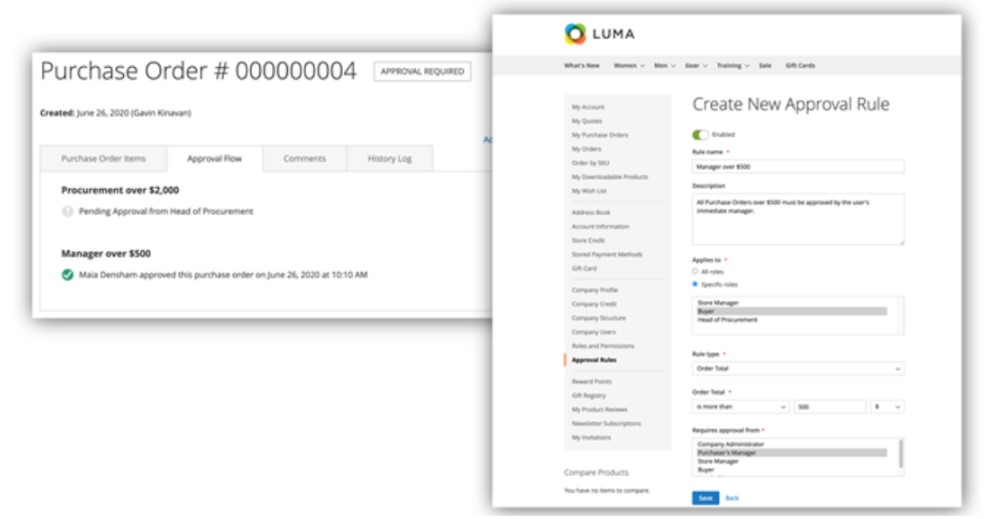Select the Specific roles radio button

pos(695,284)
